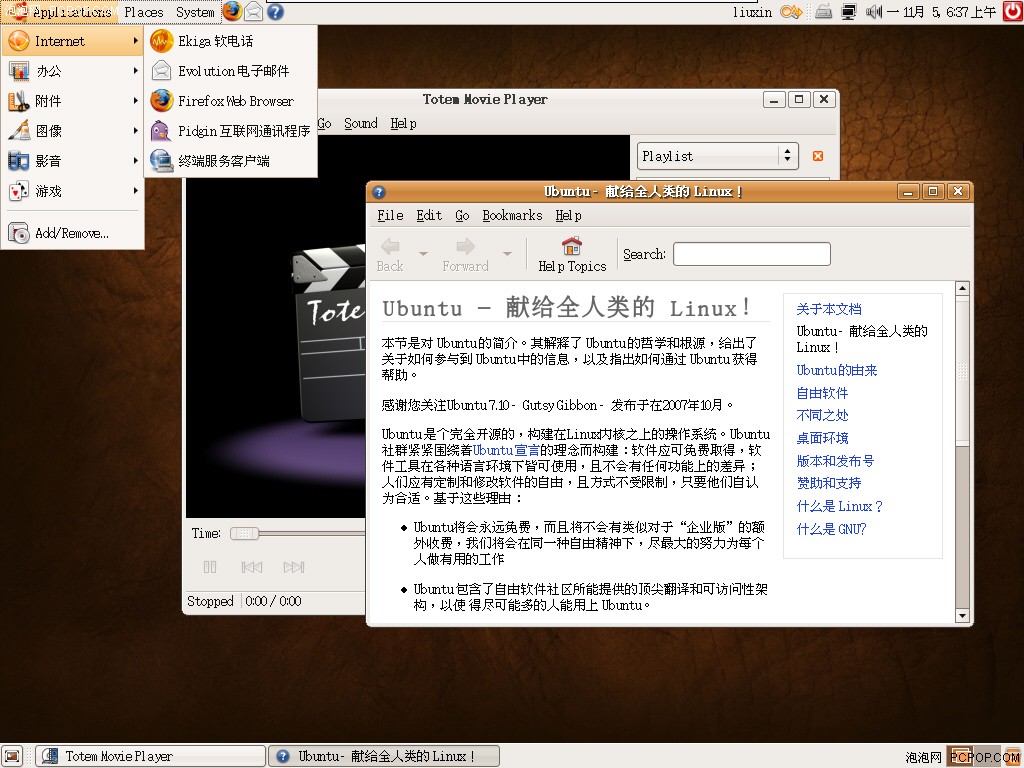Click the Totem play/pause button
Viewport: 1024px width, 768px height.
(x=210, y=567)
